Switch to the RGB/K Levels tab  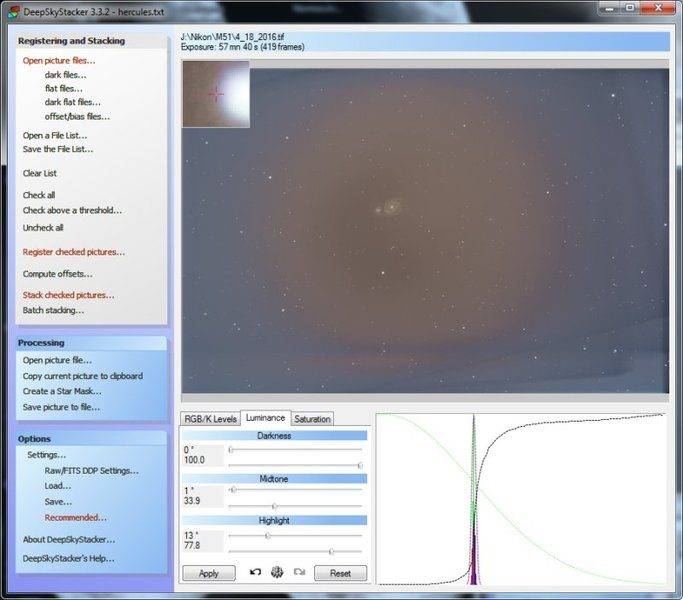210,419
